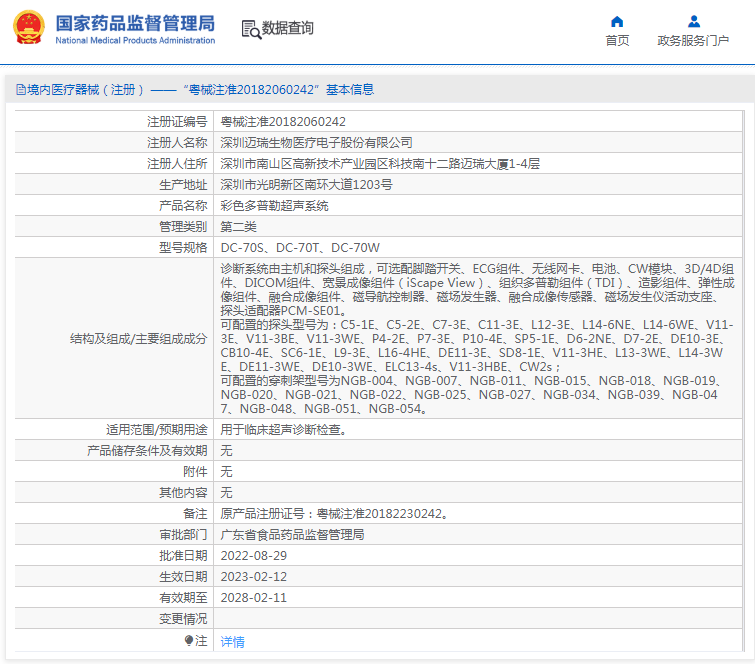Select the 生产地址 label
Viewport: 755px width, 664px height.
coord(183,184)
